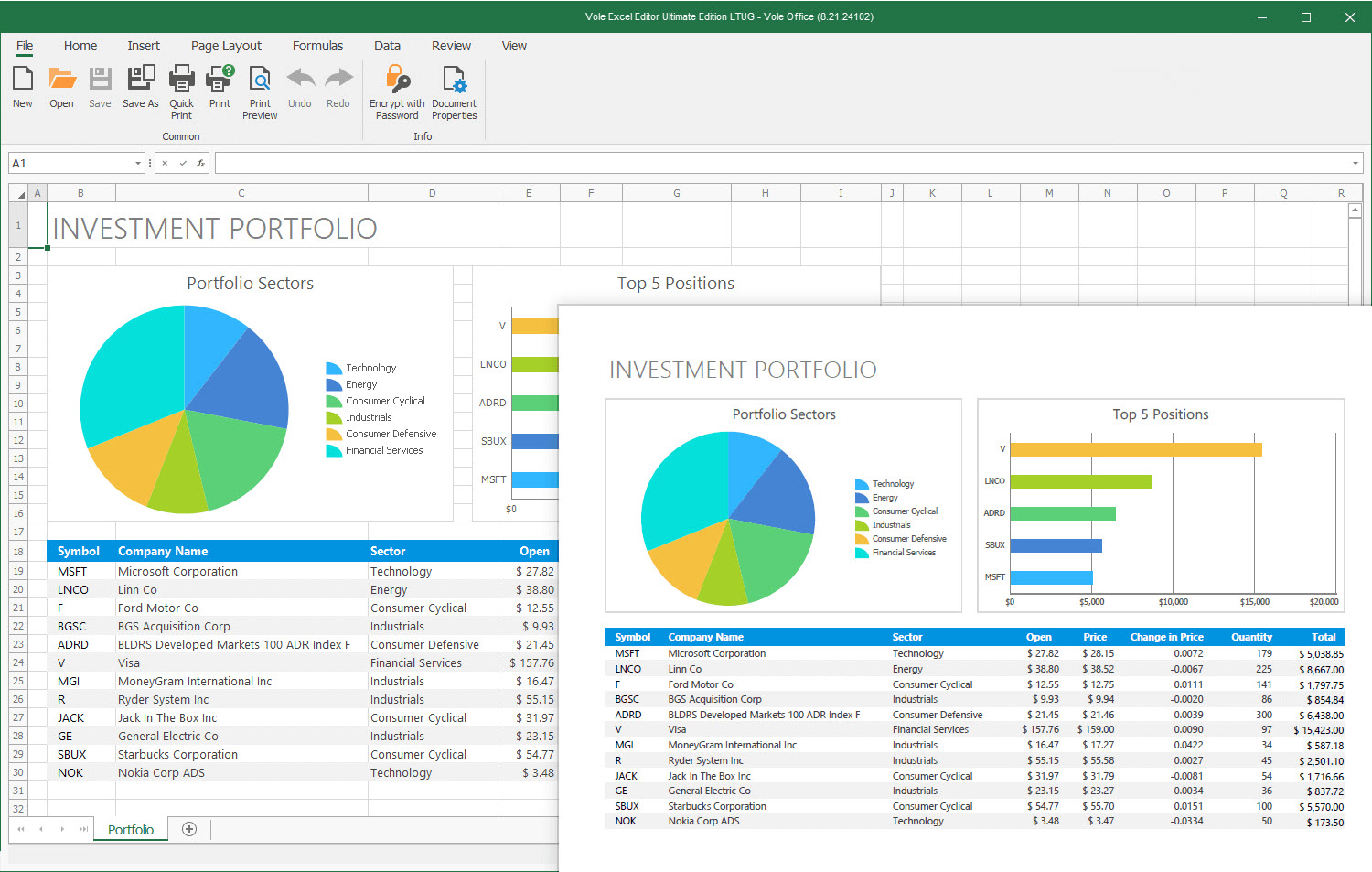Image resolution: width=1372 pixels, height=872 pixels.
Task: Open the Formulas tab
Action: tap(317, 46)
